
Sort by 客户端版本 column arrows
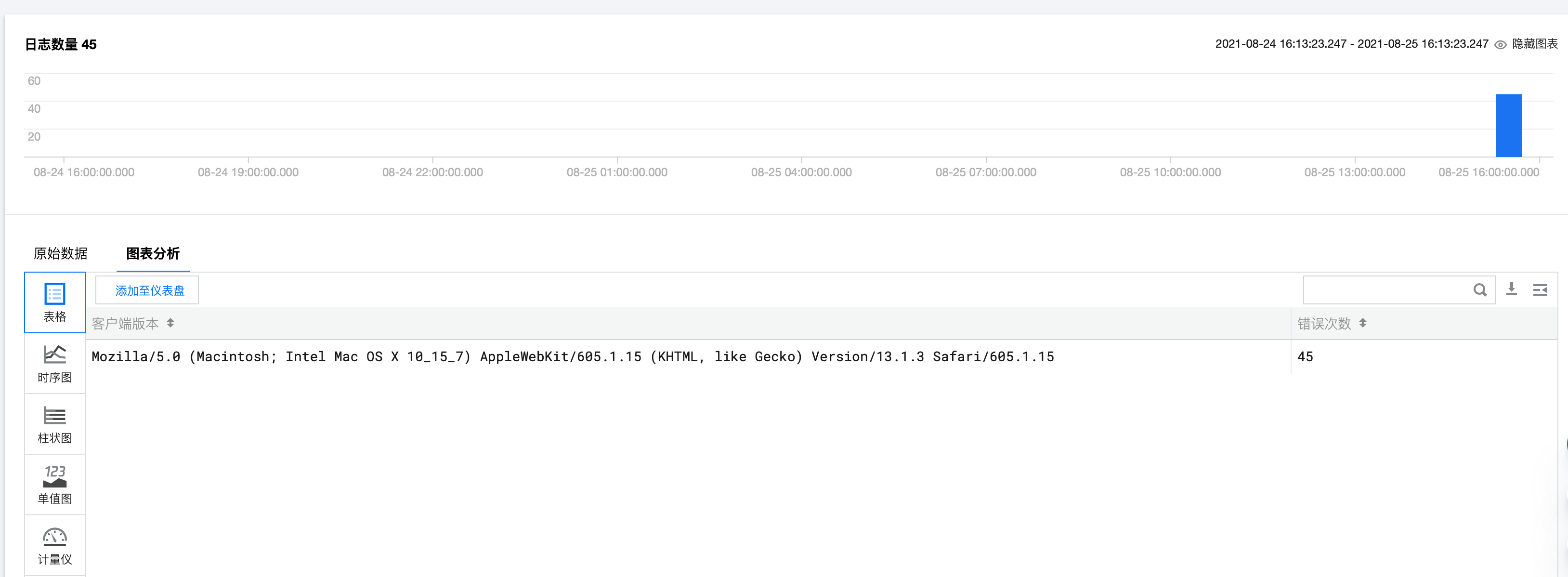[170, 323]
